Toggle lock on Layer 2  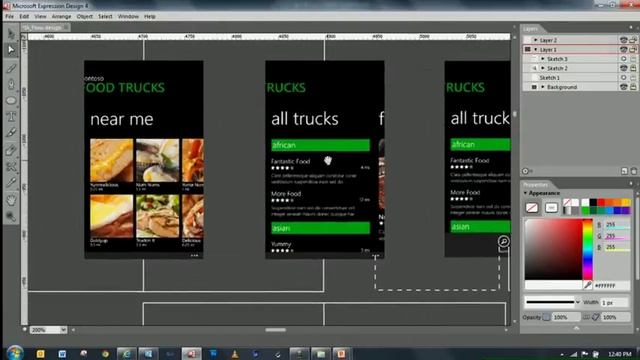[x=633, y=40]
